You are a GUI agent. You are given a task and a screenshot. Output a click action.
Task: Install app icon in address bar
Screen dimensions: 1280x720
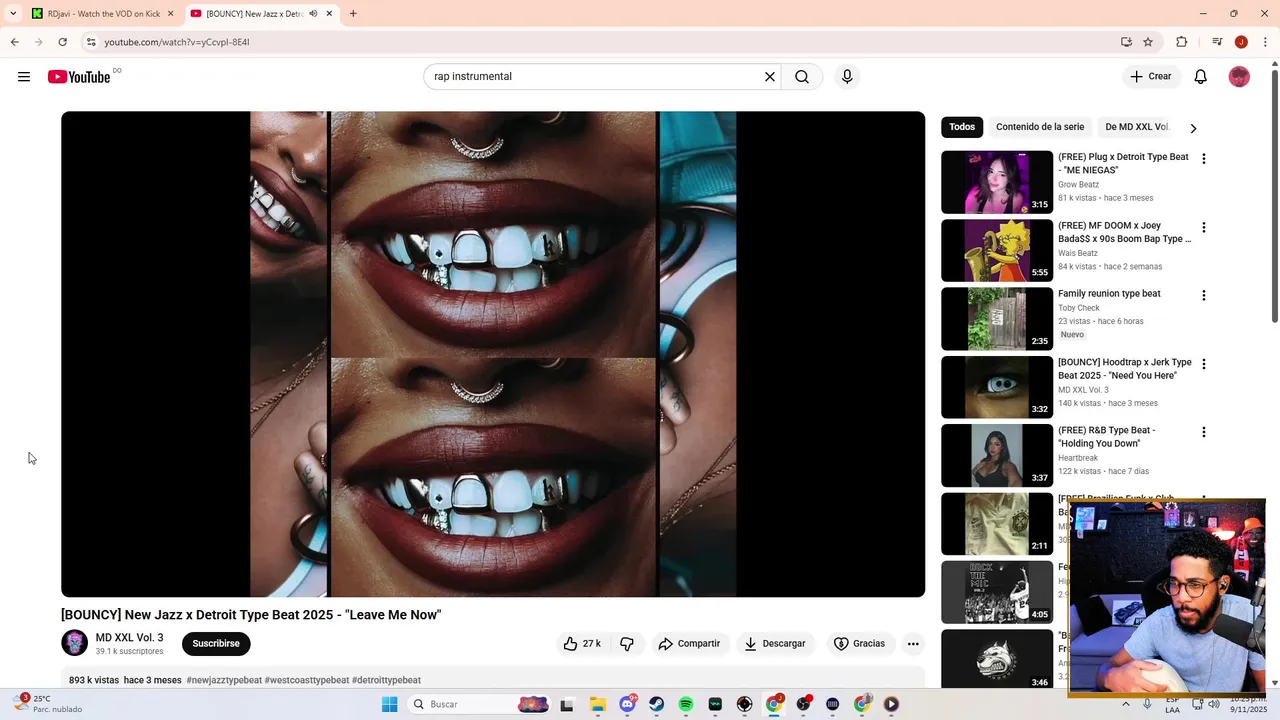tap(1126, 42)
